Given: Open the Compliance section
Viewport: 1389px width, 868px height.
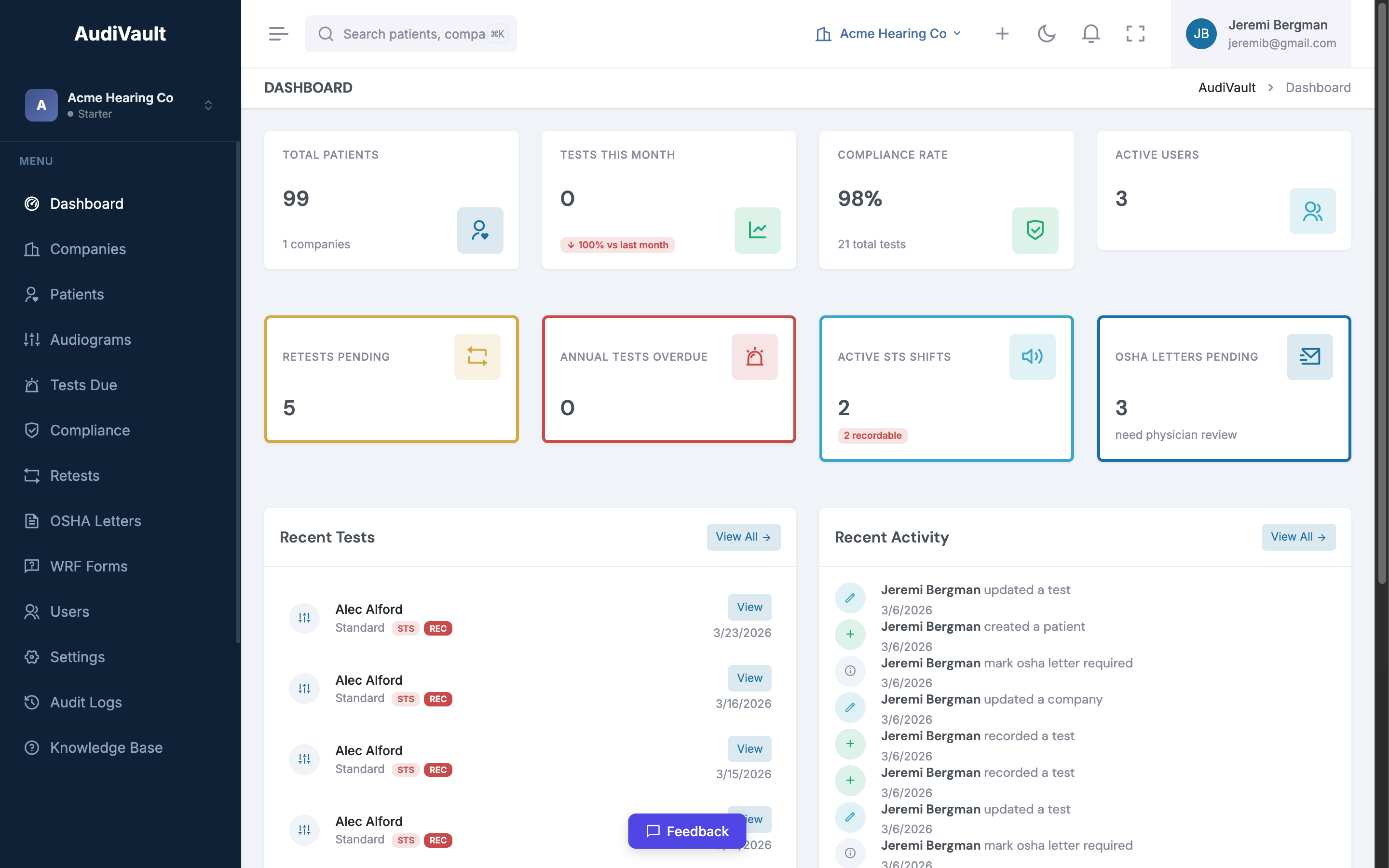Looking at the screenshot, I should [90, 430].
